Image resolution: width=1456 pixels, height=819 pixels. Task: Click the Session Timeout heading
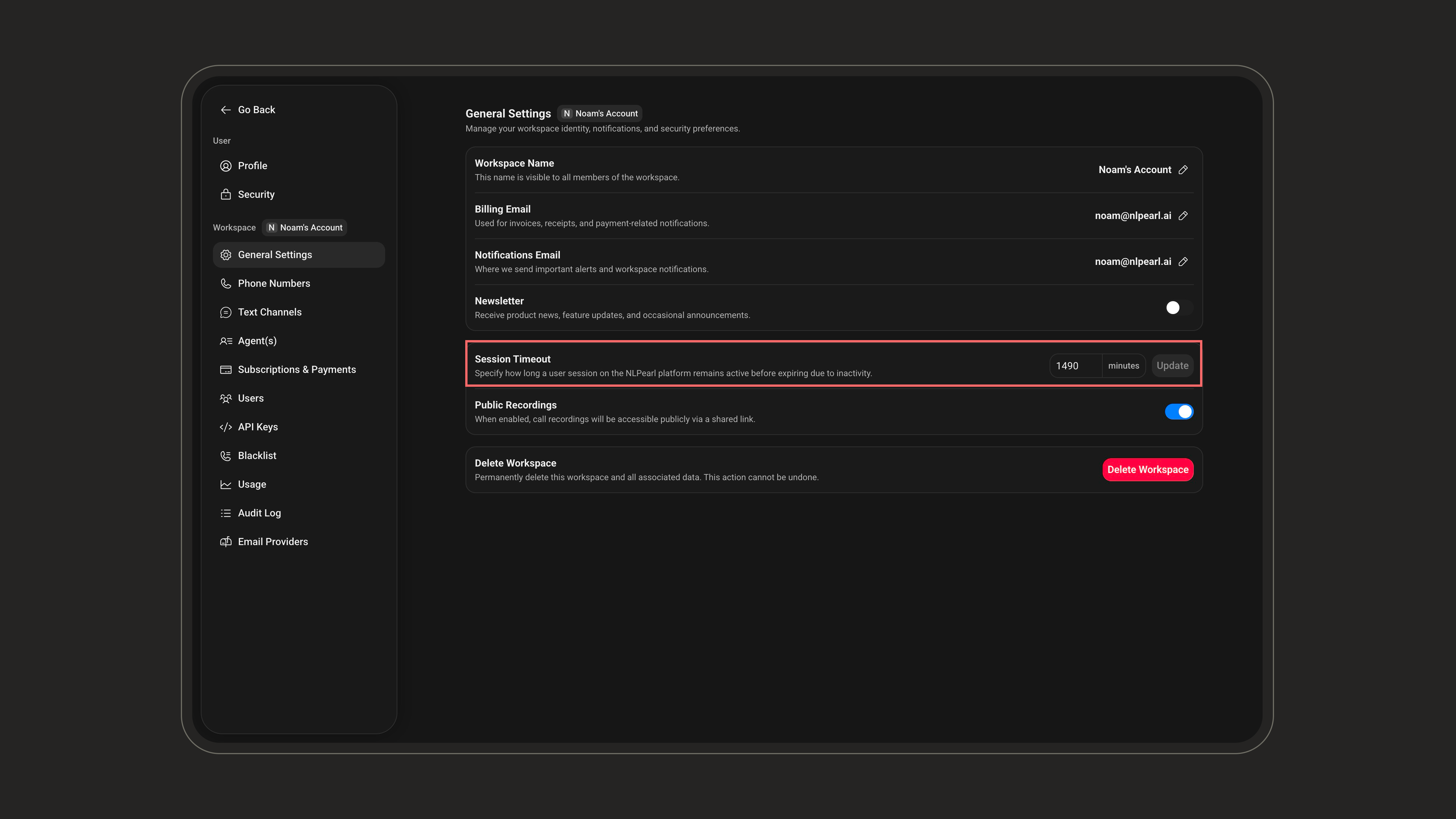tap(512, 359)
